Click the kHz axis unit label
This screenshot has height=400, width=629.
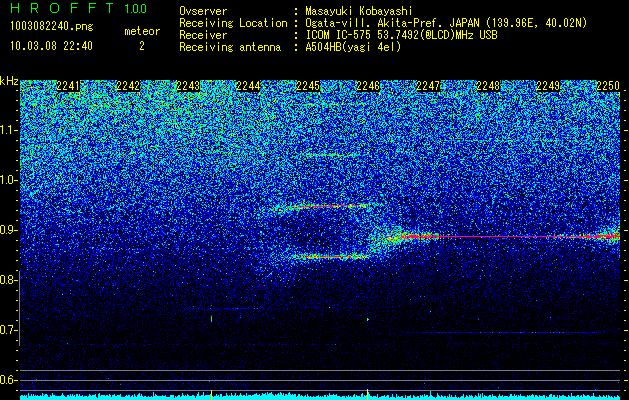point(9,81)
